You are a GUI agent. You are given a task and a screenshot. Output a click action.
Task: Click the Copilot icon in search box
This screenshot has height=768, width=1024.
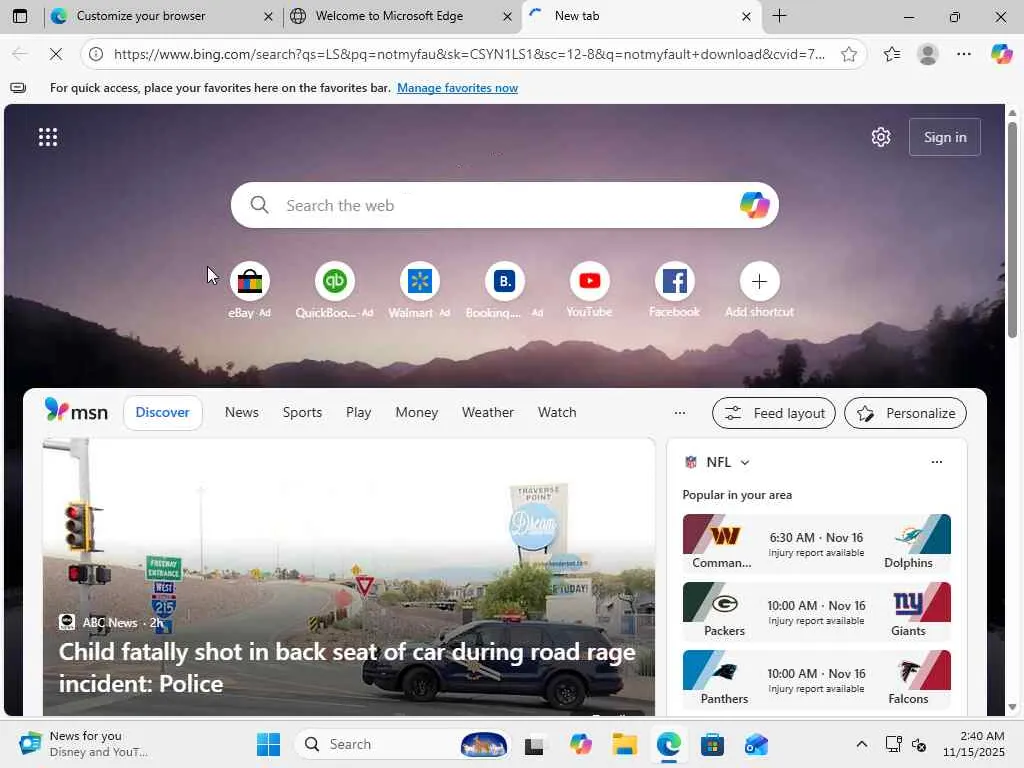pyautogui.click(x=754, y=205)
